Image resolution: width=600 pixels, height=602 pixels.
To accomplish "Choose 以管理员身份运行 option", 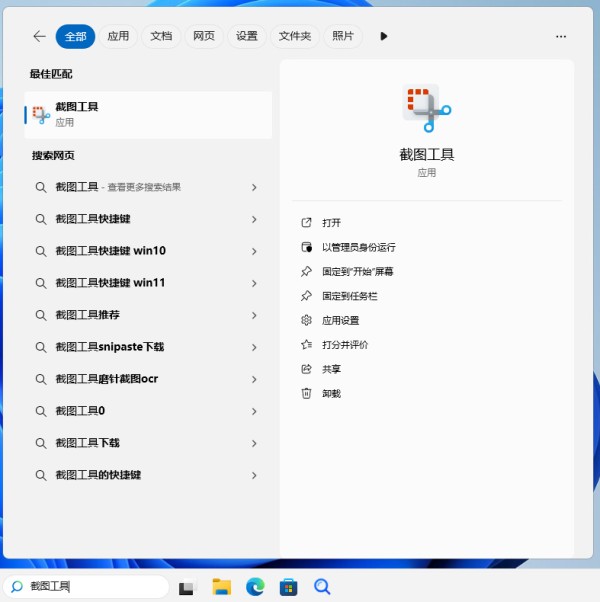I will point(358,247).
